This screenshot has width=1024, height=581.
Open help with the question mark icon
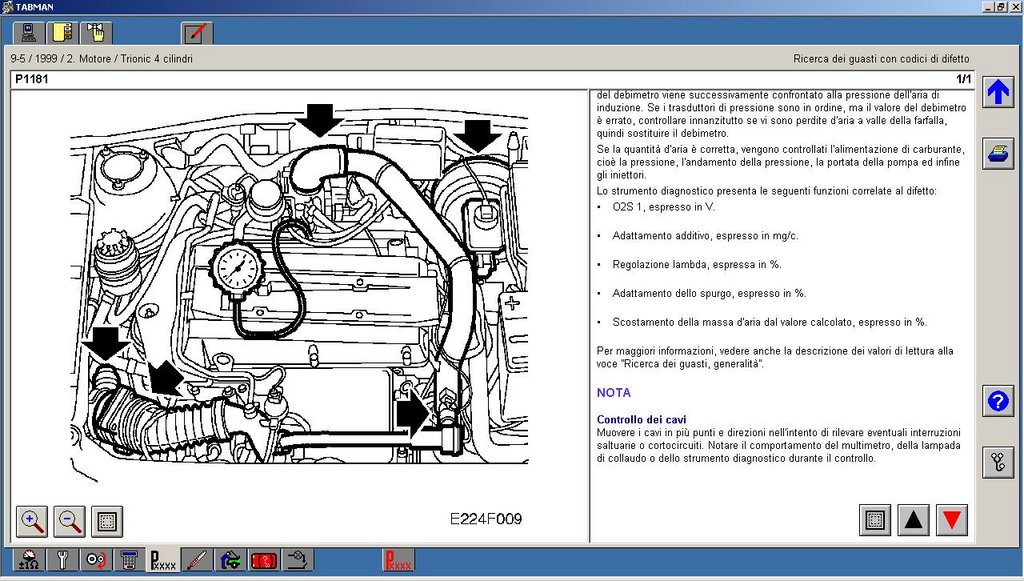(x=998, y=400)
